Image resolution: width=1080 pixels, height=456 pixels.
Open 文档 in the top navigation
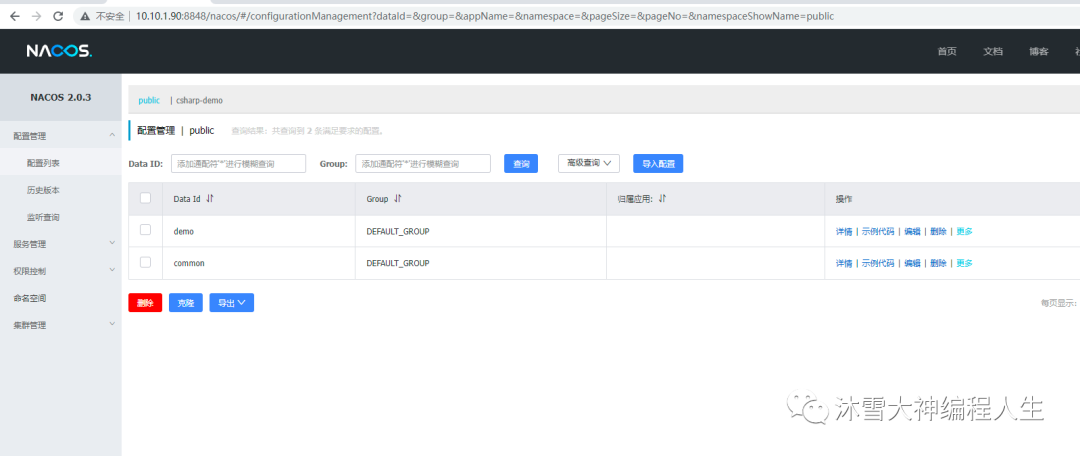point(993,52)
